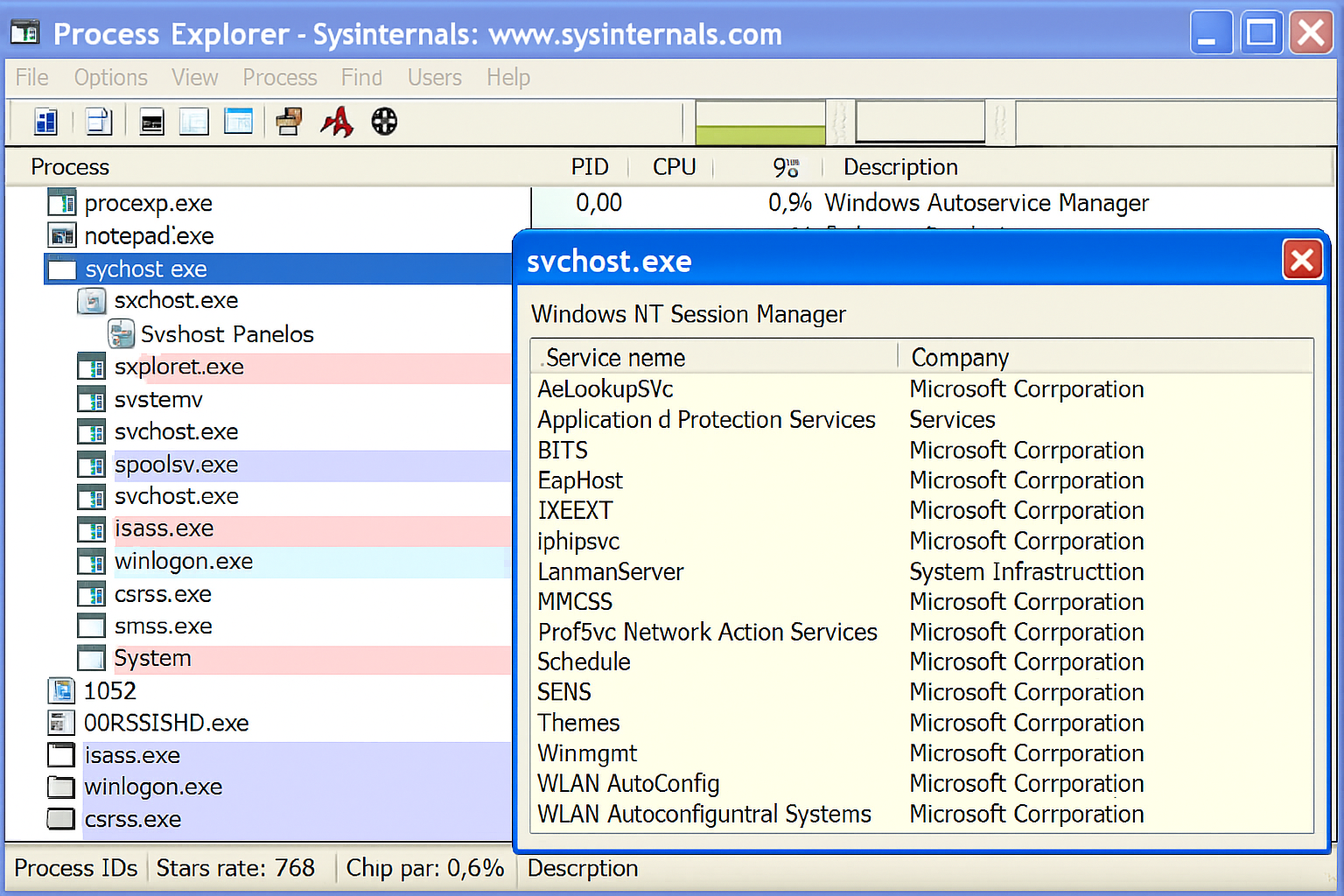Sort services by Company header
The image size is (1344, 896).
coord(960,358)
